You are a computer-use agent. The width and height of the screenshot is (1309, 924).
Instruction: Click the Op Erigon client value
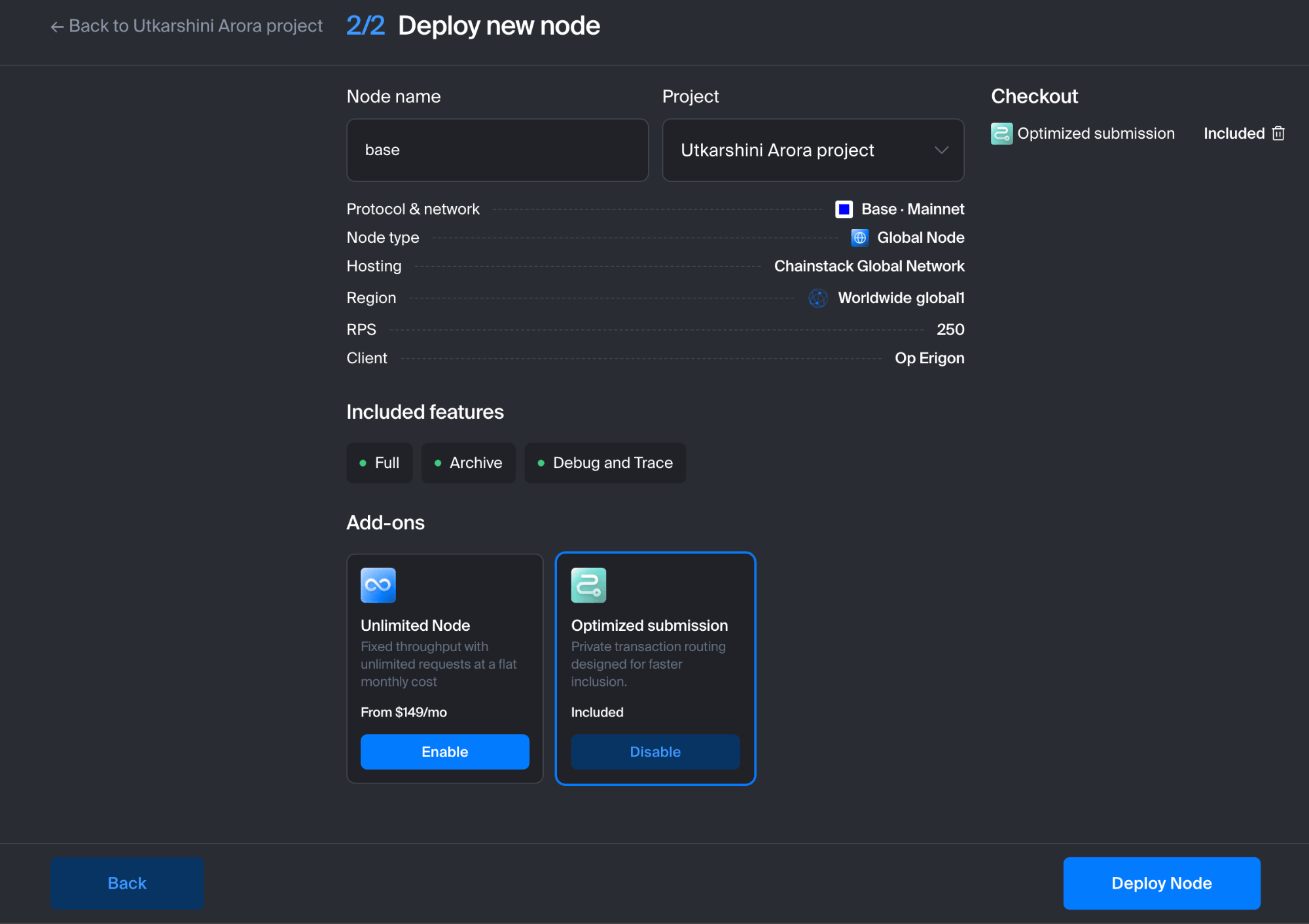[x=930, y=358]
